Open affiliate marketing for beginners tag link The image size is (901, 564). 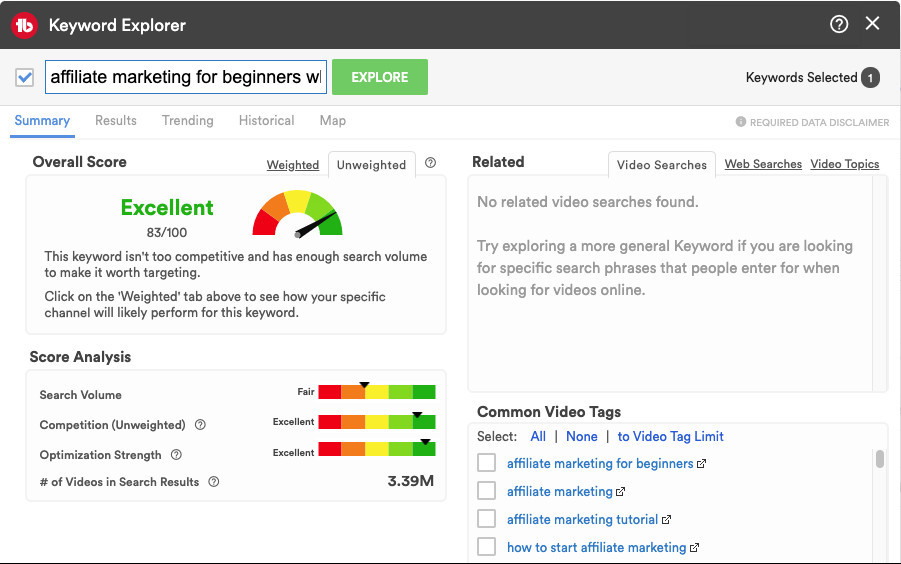pyautogui.click(x=600, y=463)
